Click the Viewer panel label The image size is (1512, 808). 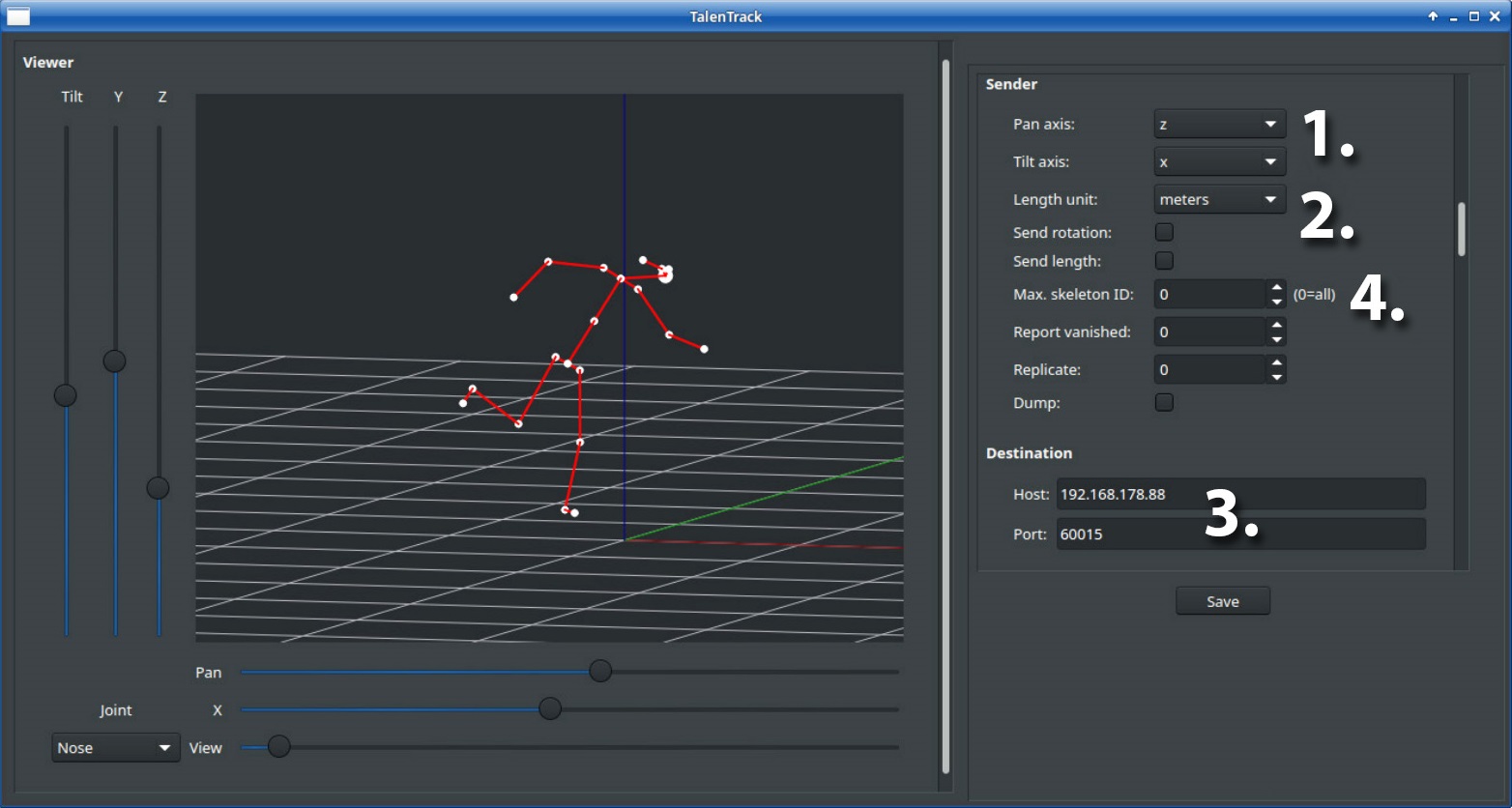(48, 62)
